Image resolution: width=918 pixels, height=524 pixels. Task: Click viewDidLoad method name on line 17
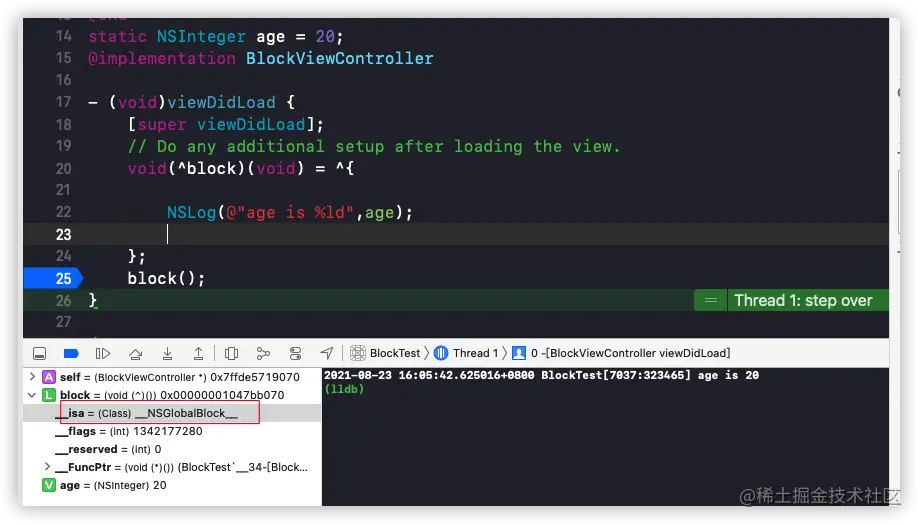click(221, 102)
